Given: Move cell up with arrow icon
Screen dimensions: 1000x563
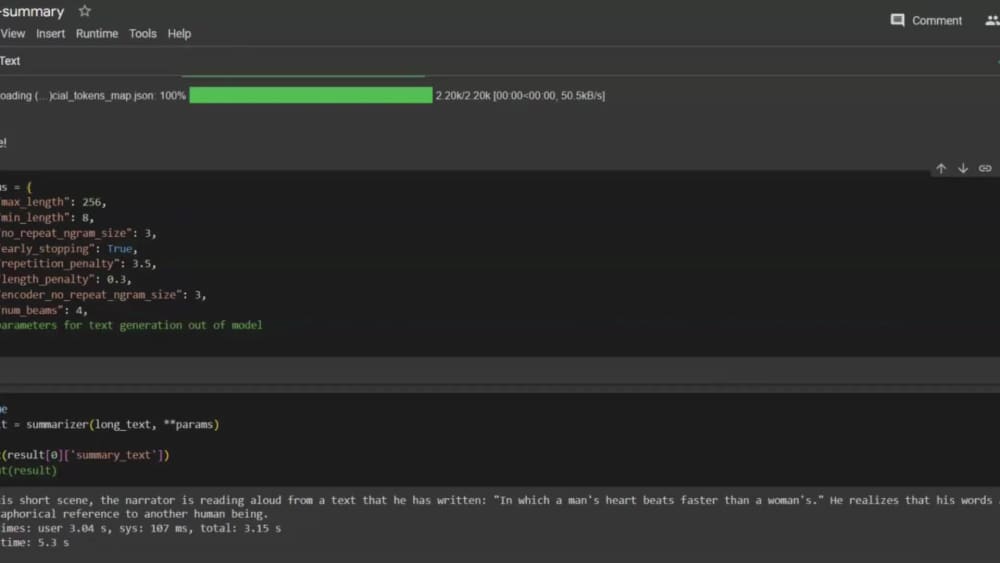Looking at the screenshot, I should 941,168.
